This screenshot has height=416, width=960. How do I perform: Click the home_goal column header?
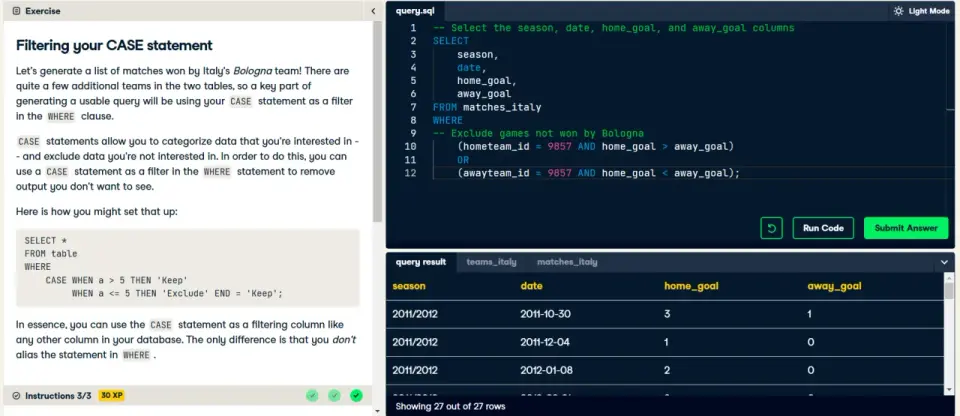click(x=691, y=286)
